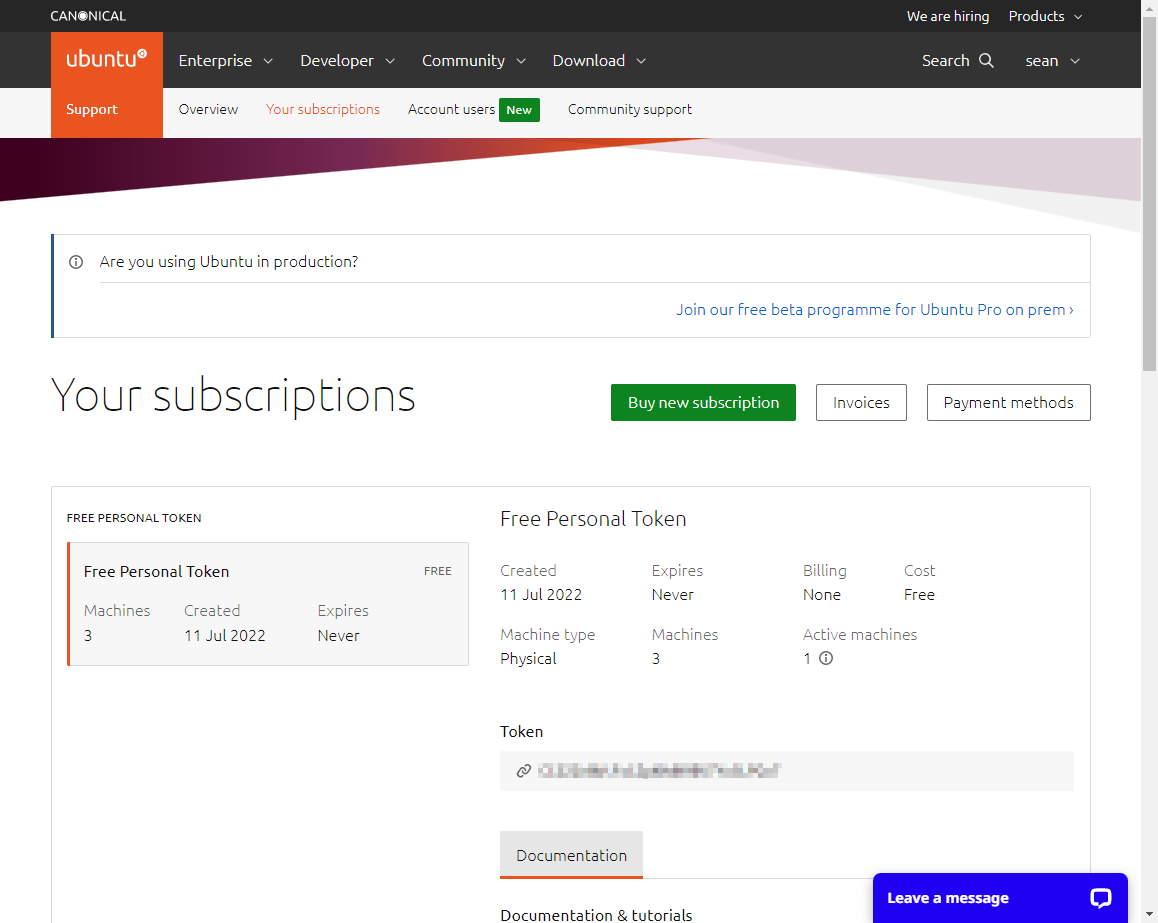Click the Free Personal Token detail heading

click(x=593, y=519)
